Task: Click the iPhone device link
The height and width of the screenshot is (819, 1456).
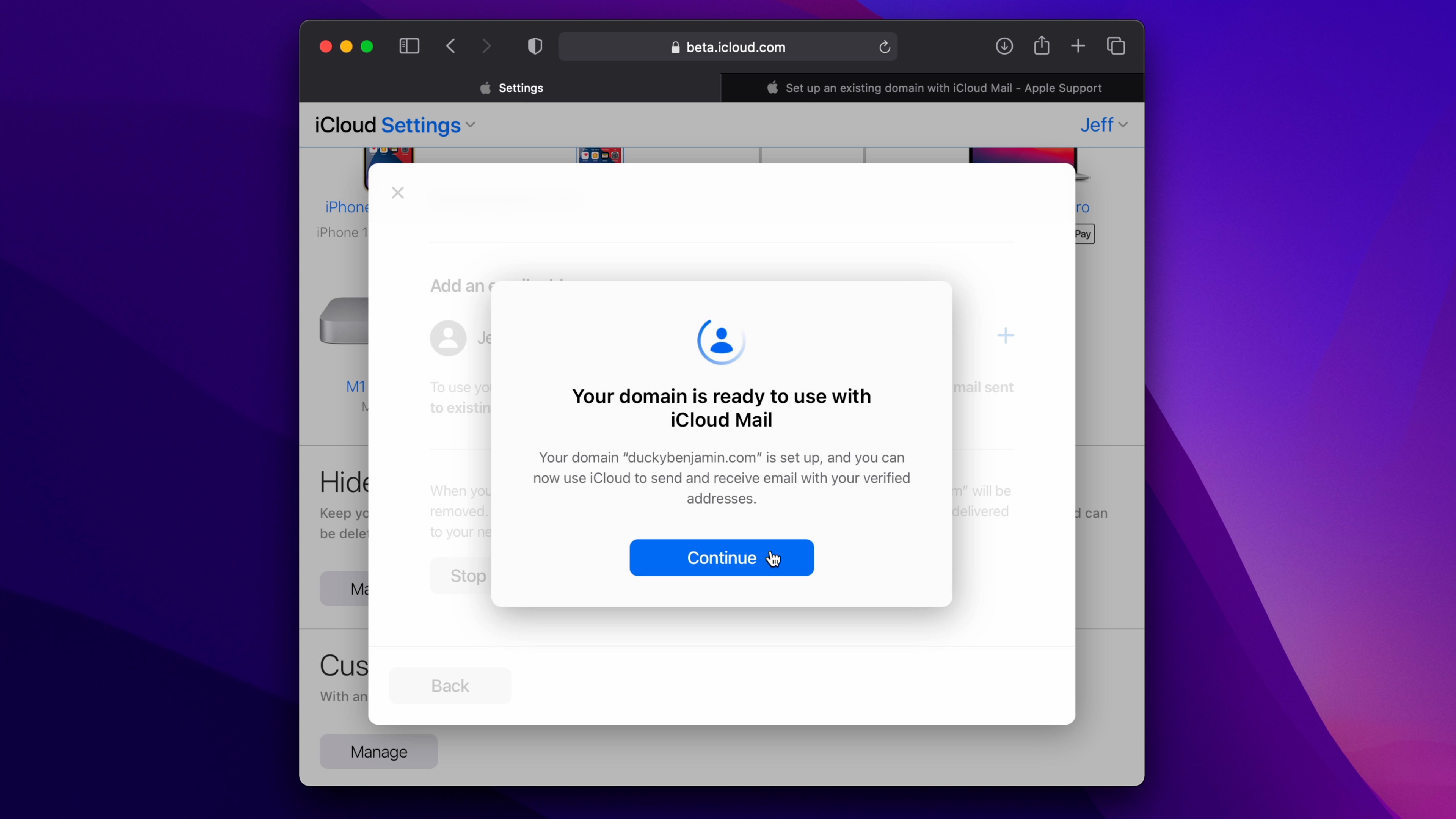Action: (x=346, y=207)
